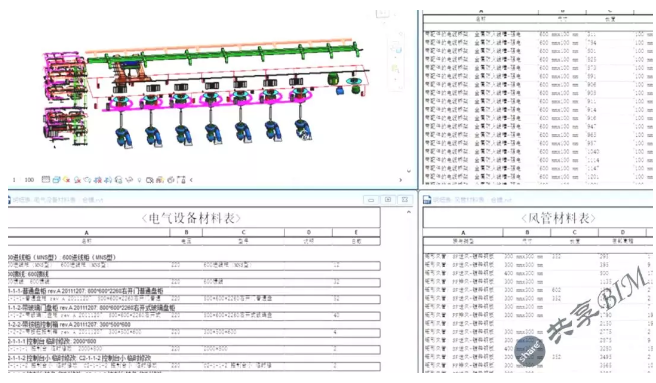Select column E header in 电气设备材料表

pyautogui.click(x=356, y=232)
